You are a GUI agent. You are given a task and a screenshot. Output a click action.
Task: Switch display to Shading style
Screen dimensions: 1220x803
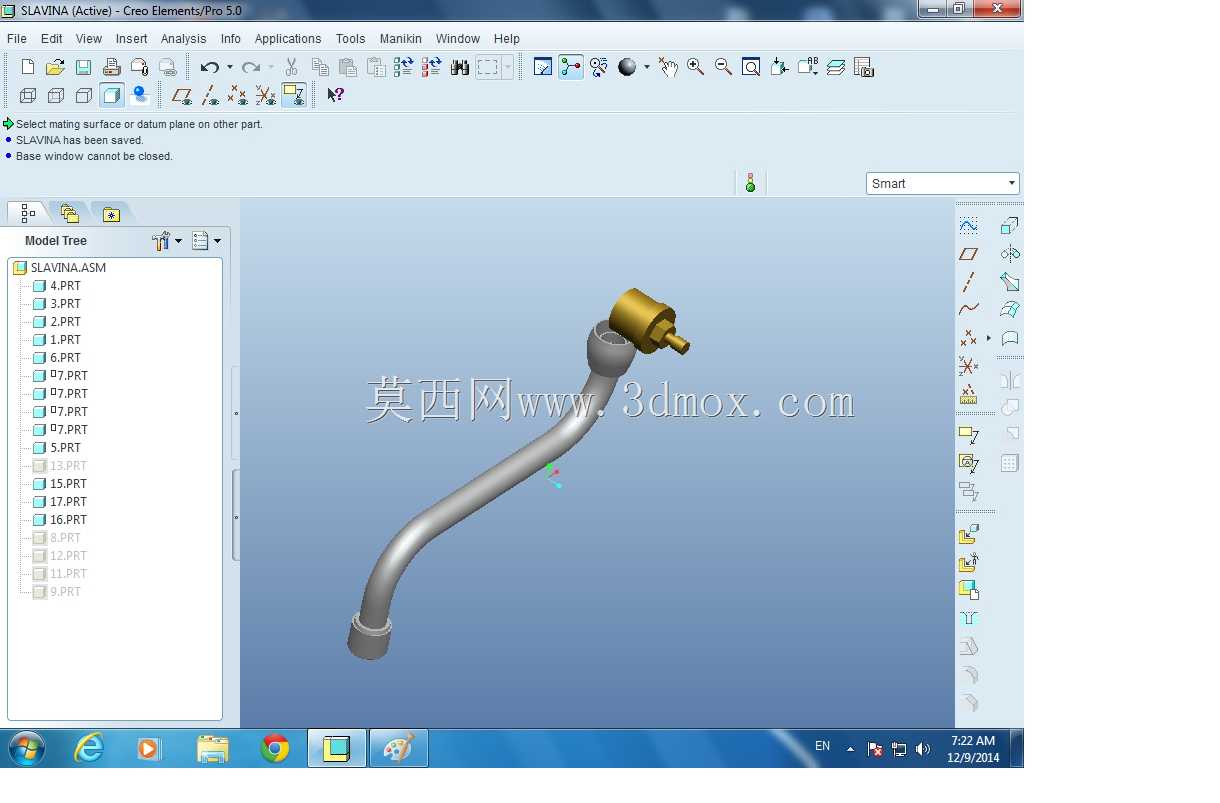(112, 95)
